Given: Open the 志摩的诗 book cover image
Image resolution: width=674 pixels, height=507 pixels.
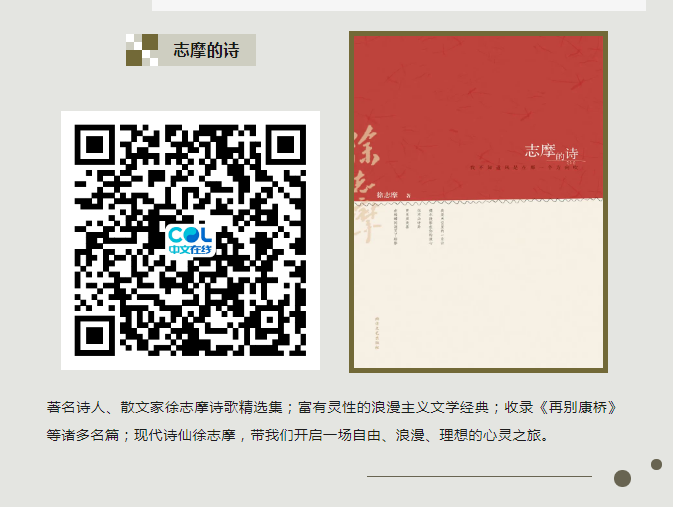Looking at the screenshot, I should pos(478,202).
